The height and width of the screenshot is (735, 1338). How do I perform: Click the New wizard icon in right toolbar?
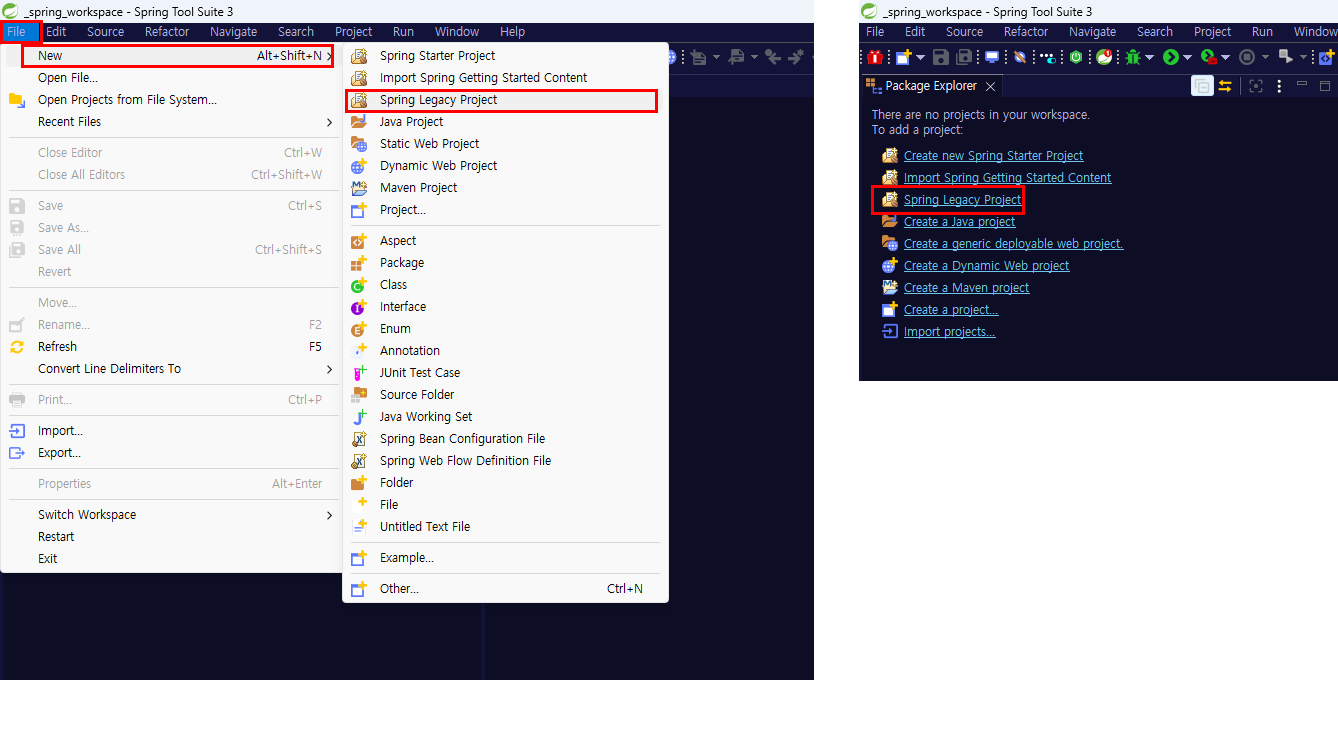tap(903, 57)
